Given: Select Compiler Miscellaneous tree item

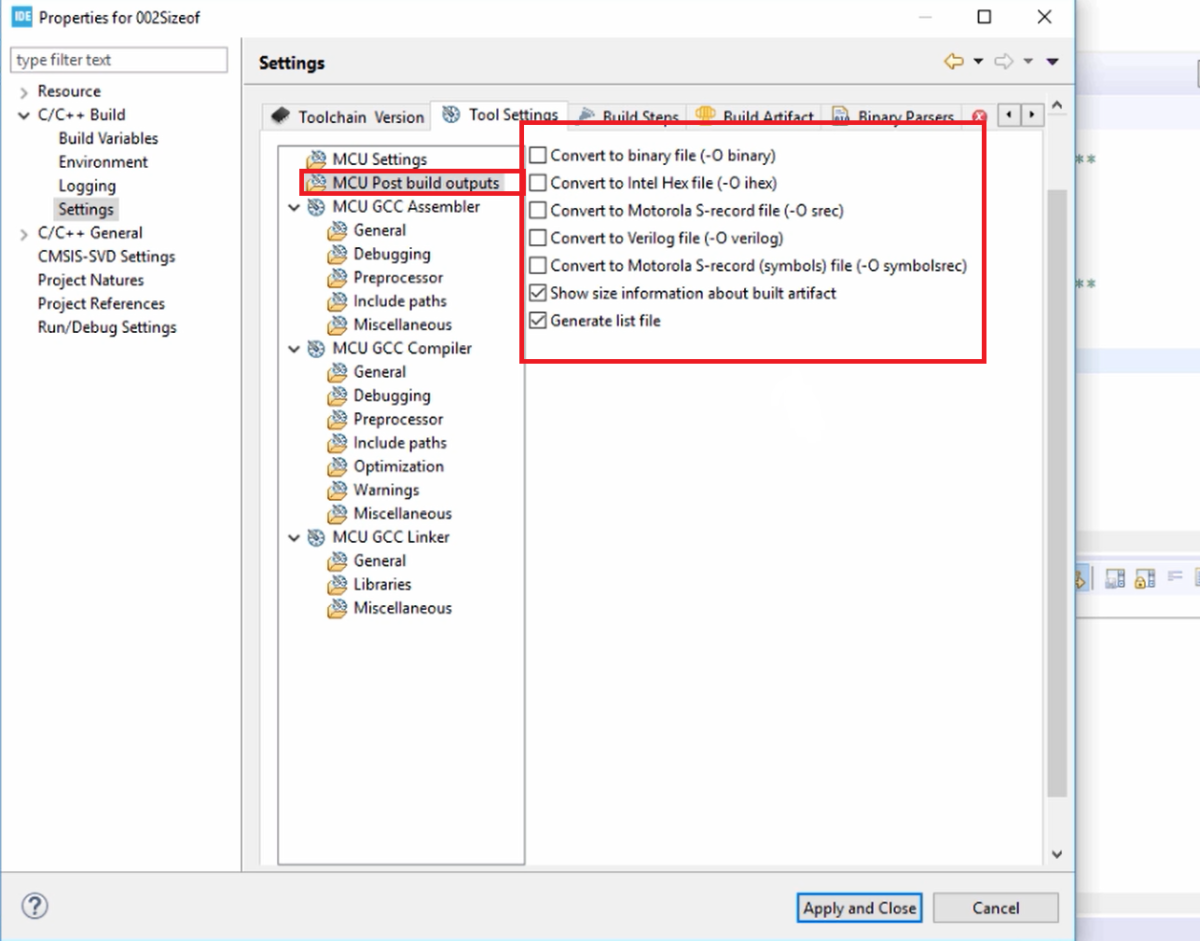Looking at the screenshot, I should [402, 513].
